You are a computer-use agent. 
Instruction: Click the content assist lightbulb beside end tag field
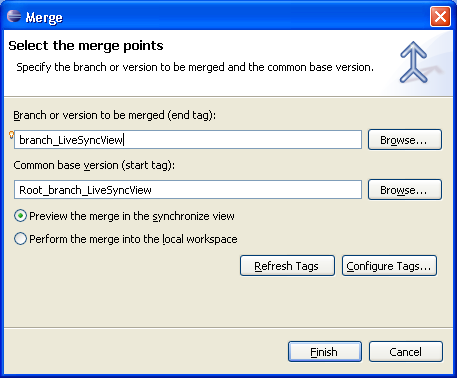click(11, 135)
